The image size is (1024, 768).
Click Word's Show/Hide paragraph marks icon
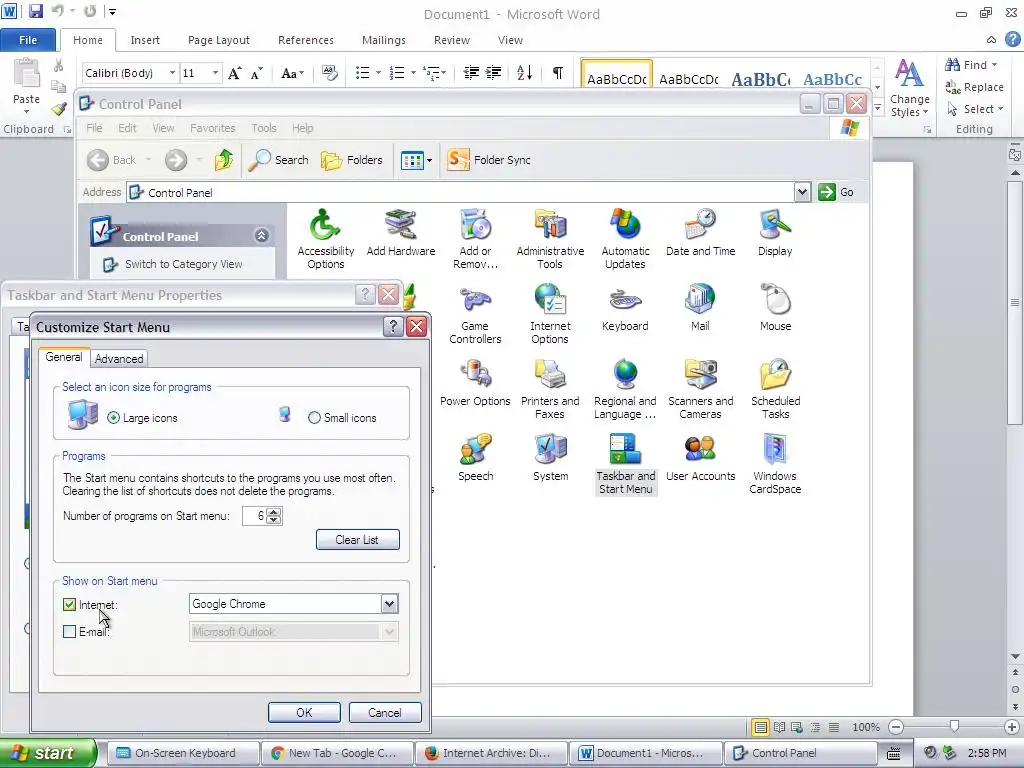coord(558,72)
